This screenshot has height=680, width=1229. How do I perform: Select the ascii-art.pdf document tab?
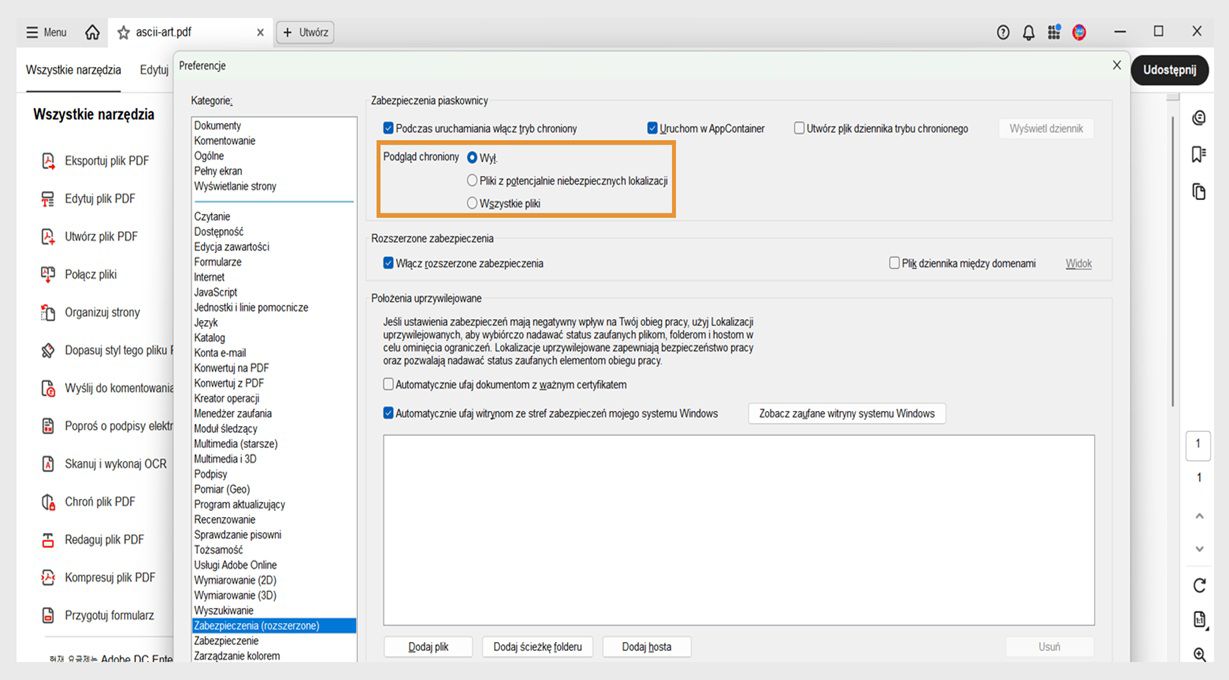[190, 32]
